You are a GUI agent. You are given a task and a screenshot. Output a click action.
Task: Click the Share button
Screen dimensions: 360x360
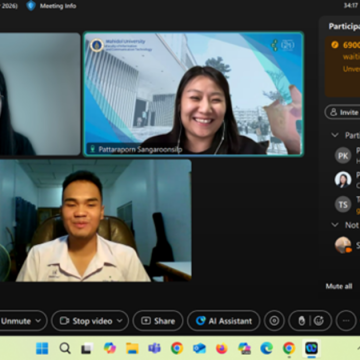coord(158,321)
